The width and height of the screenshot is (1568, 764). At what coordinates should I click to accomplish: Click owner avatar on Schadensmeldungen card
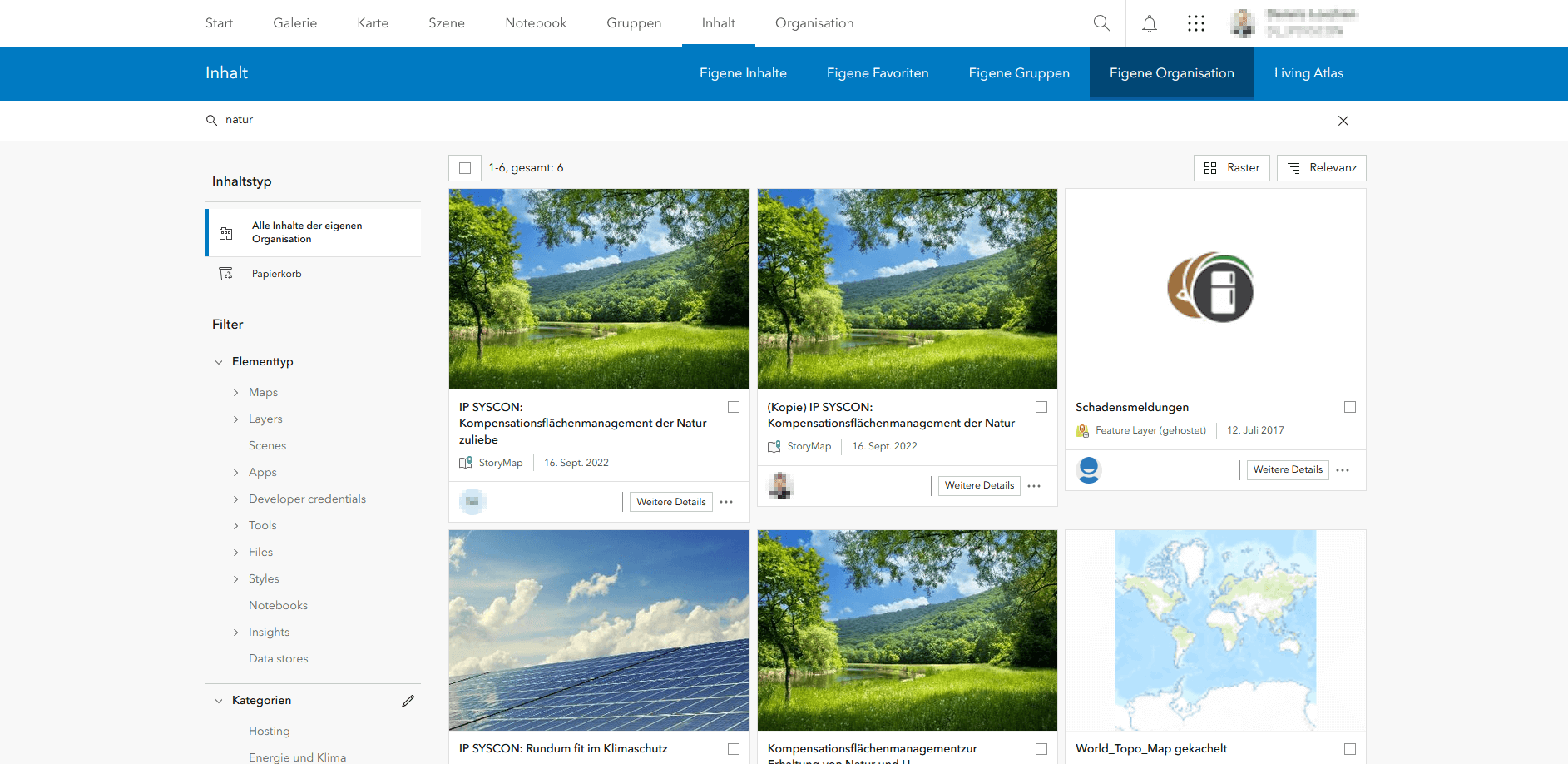(x=1089, y=469)
